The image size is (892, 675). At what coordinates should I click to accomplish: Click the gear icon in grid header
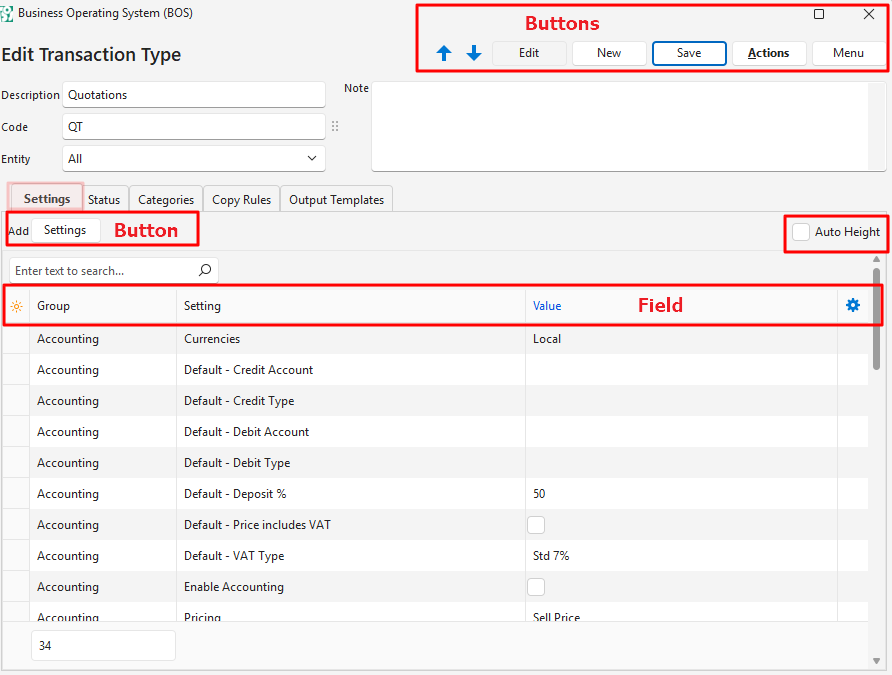[x=853, y=305]
